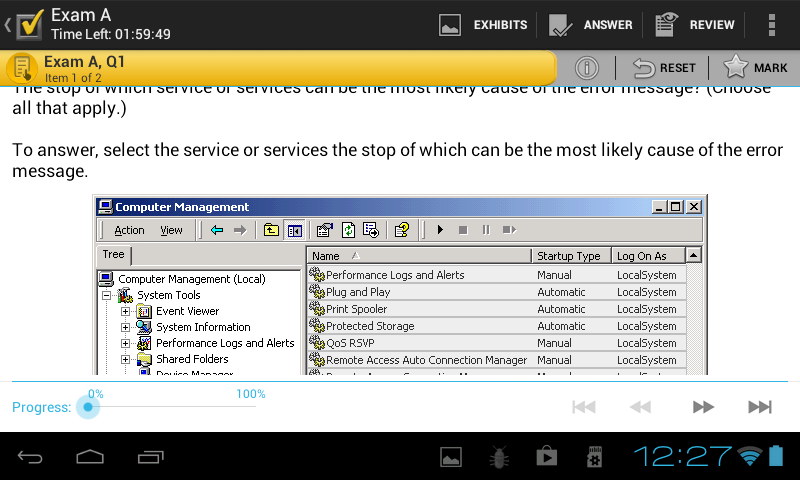Select the Plug and Play service
Image resolution: width=800 pixels, height=480 pixels.
(x=358, y=292)
